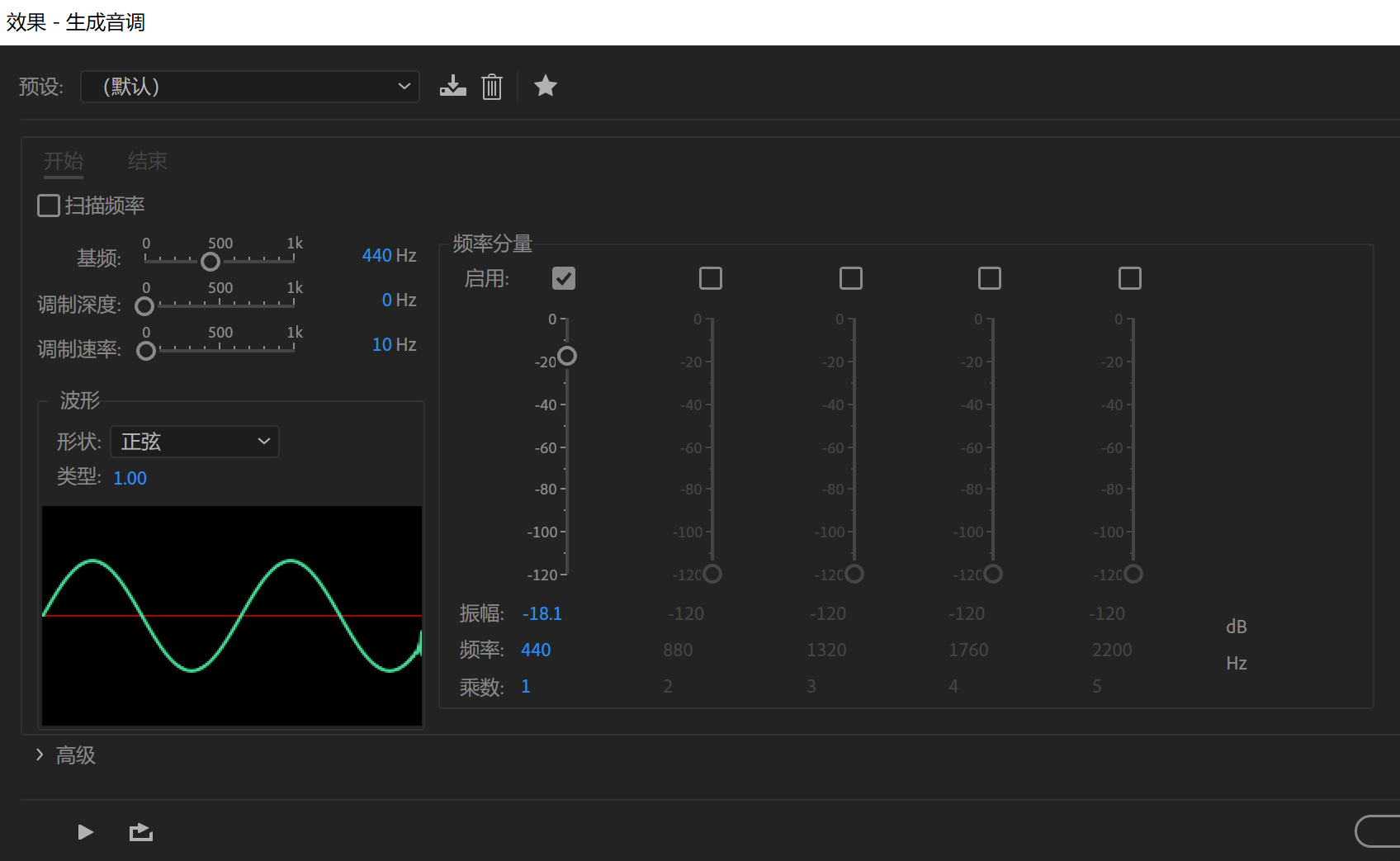Disable the first frequency component checkbox
This screenshot has height=861, width=1400.
click(564, 278)
